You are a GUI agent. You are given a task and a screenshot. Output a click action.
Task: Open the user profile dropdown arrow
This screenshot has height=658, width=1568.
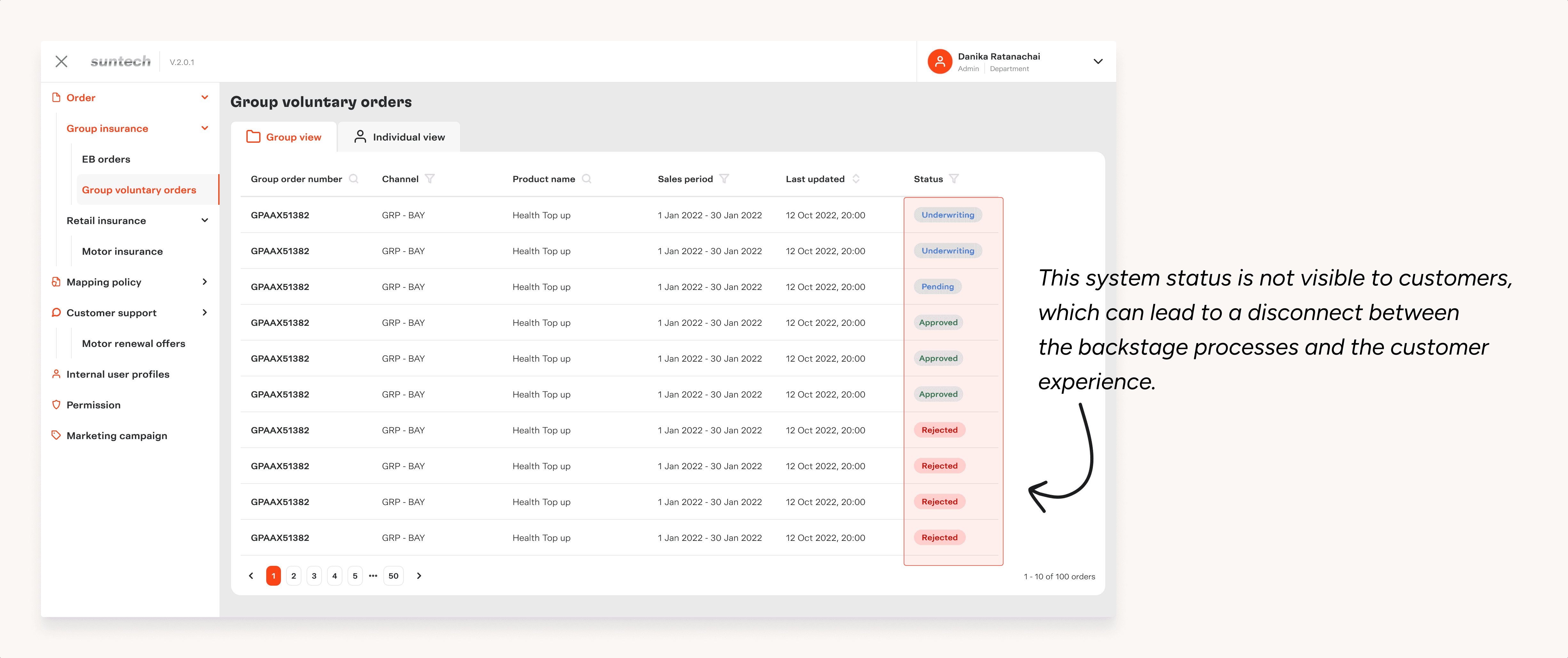click(x=1098, y=61)
